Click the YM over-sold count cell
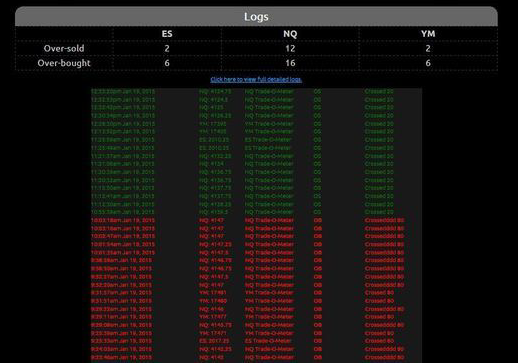518x363 pixels. pyautogui.click(x=428, y=48)
